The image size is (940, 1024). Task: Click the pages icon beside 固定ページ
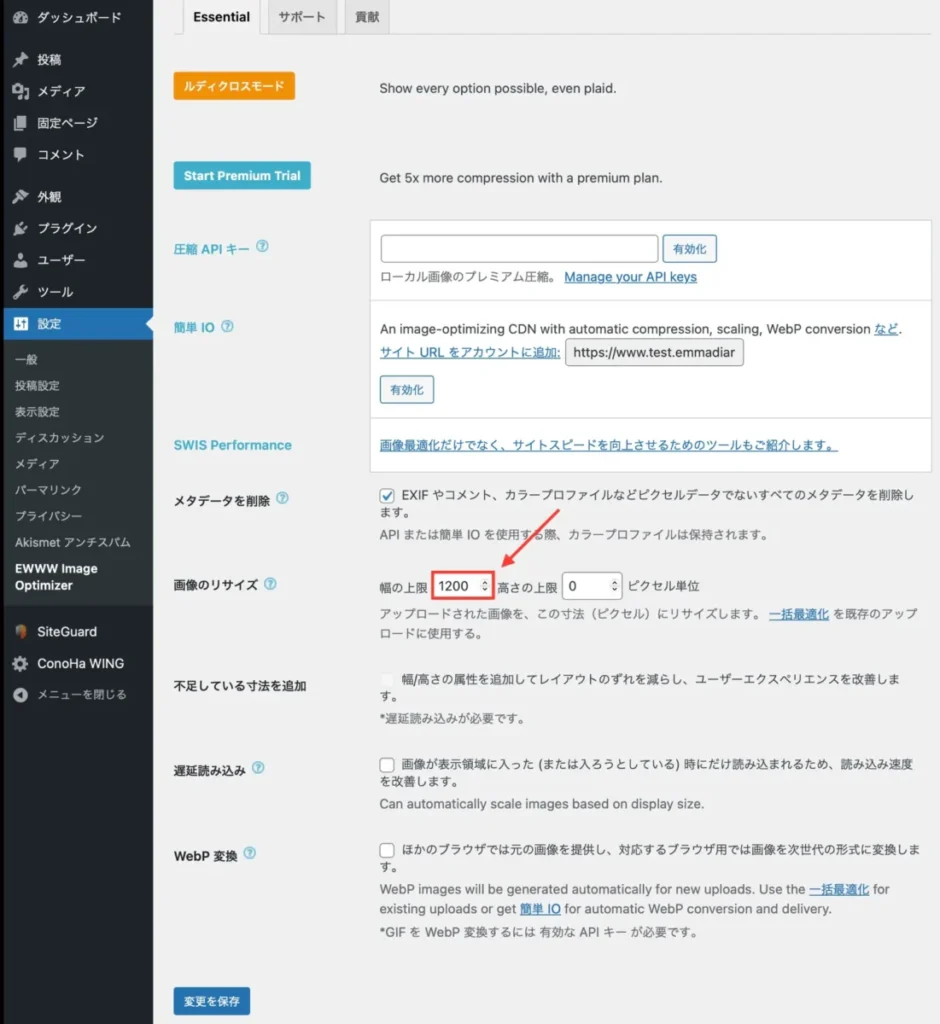point(20,123)
